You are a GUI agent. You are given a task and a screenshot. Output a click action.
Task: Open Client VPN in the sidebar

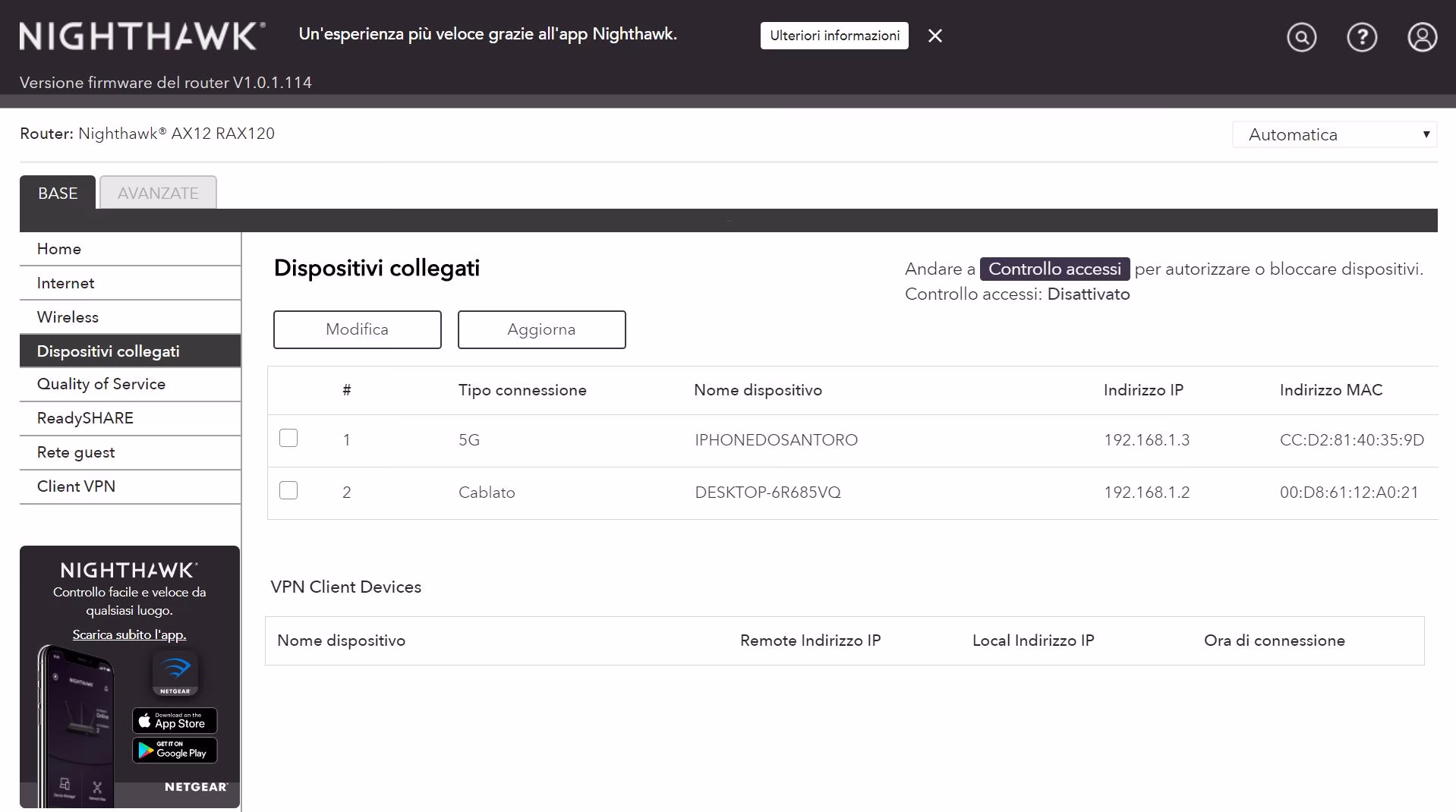pyautogui.click(x=131, y=486)
